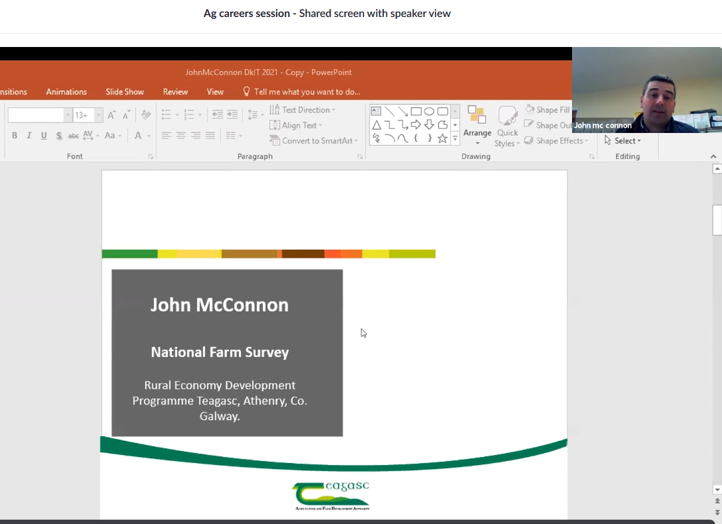The height and width of the screenshot is (524, 722).
Task: Toggle Italic formatting
Action: 29,135
